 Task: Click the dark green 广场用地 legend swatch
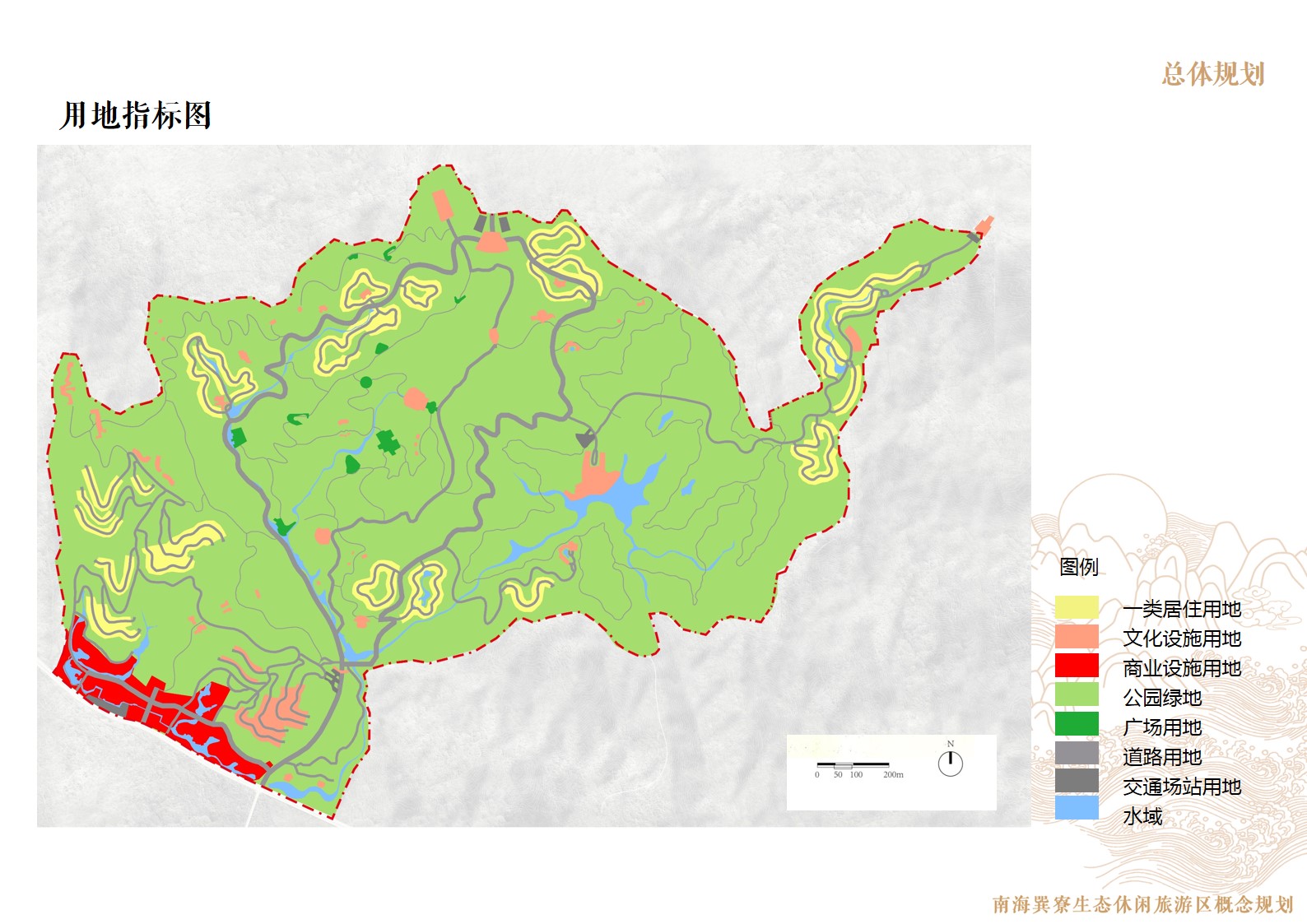point(1077,724)
